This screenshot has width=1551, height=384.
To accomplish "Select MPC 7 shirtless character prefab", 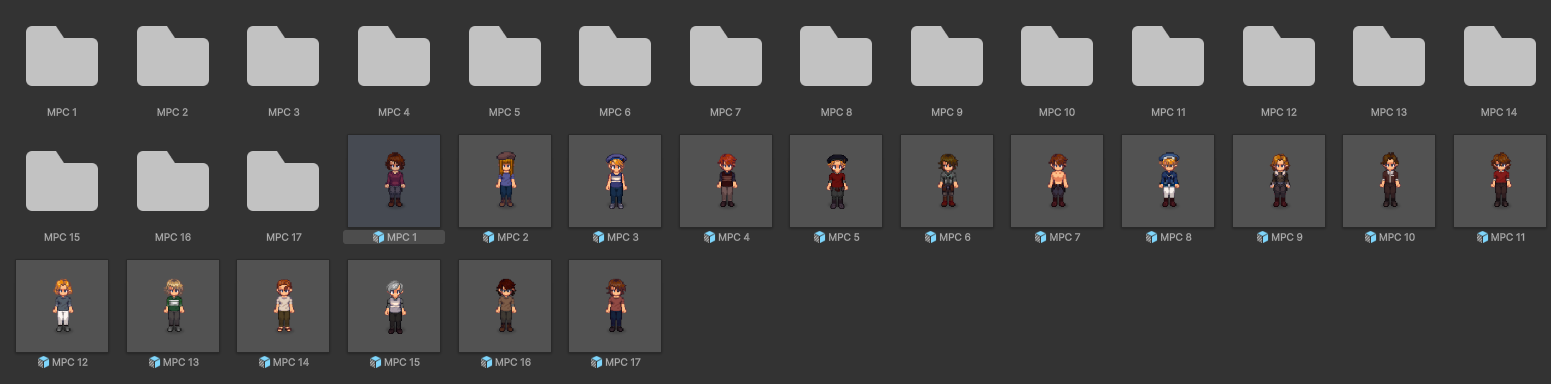I will pyautogui.click(x=1057, y=181).
